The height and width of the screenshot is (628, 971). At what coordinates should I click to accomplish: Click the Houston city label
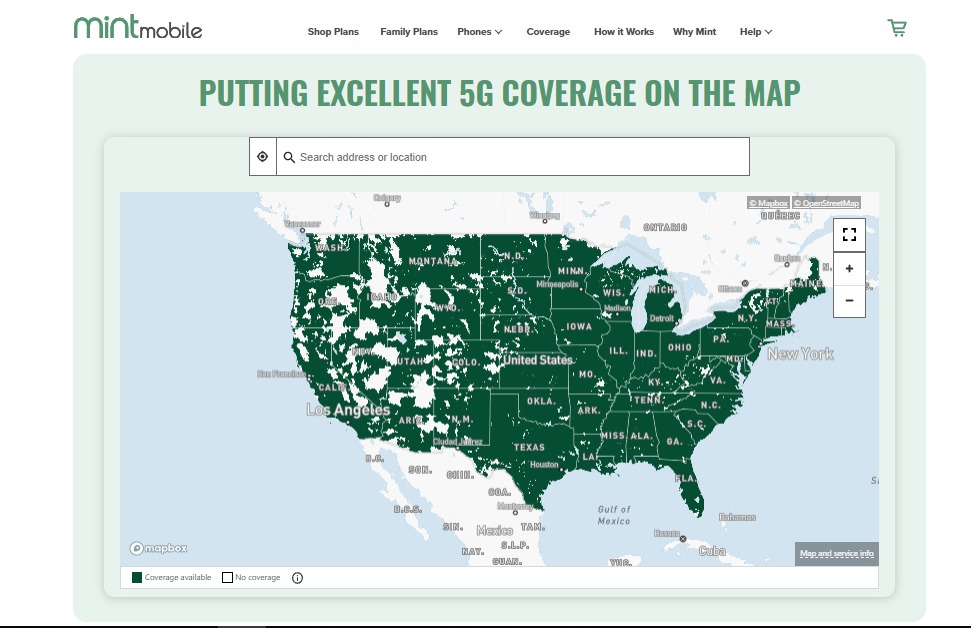point(544,464)
